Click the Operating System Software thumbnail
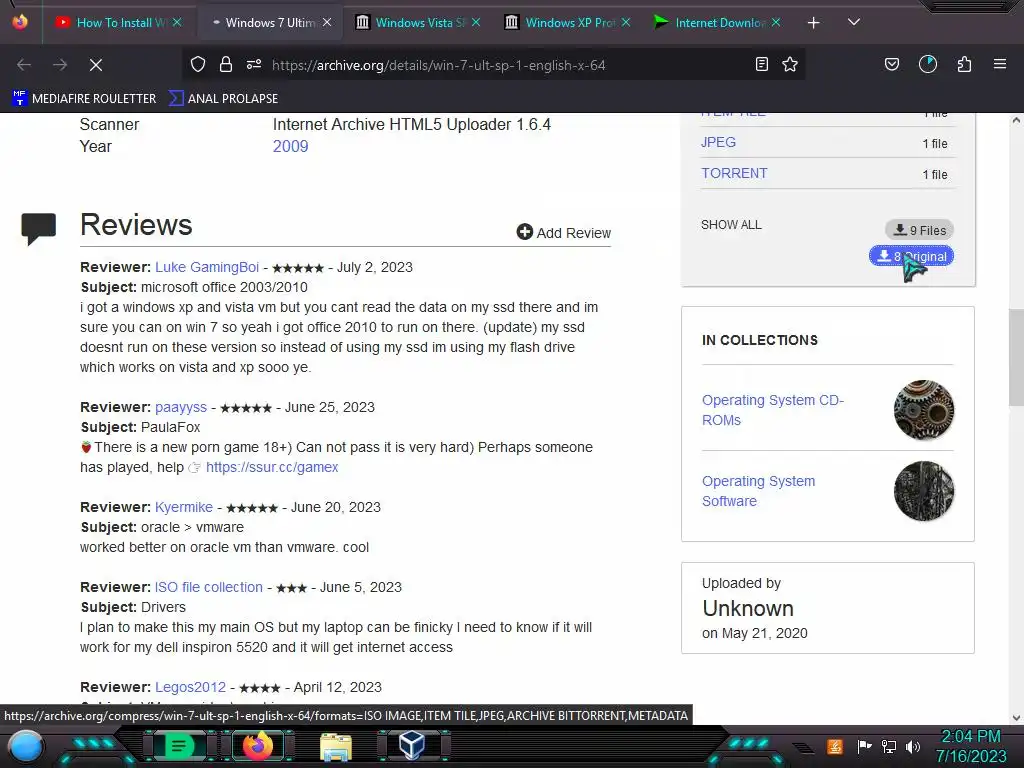1024x768 pixels. 924,491
